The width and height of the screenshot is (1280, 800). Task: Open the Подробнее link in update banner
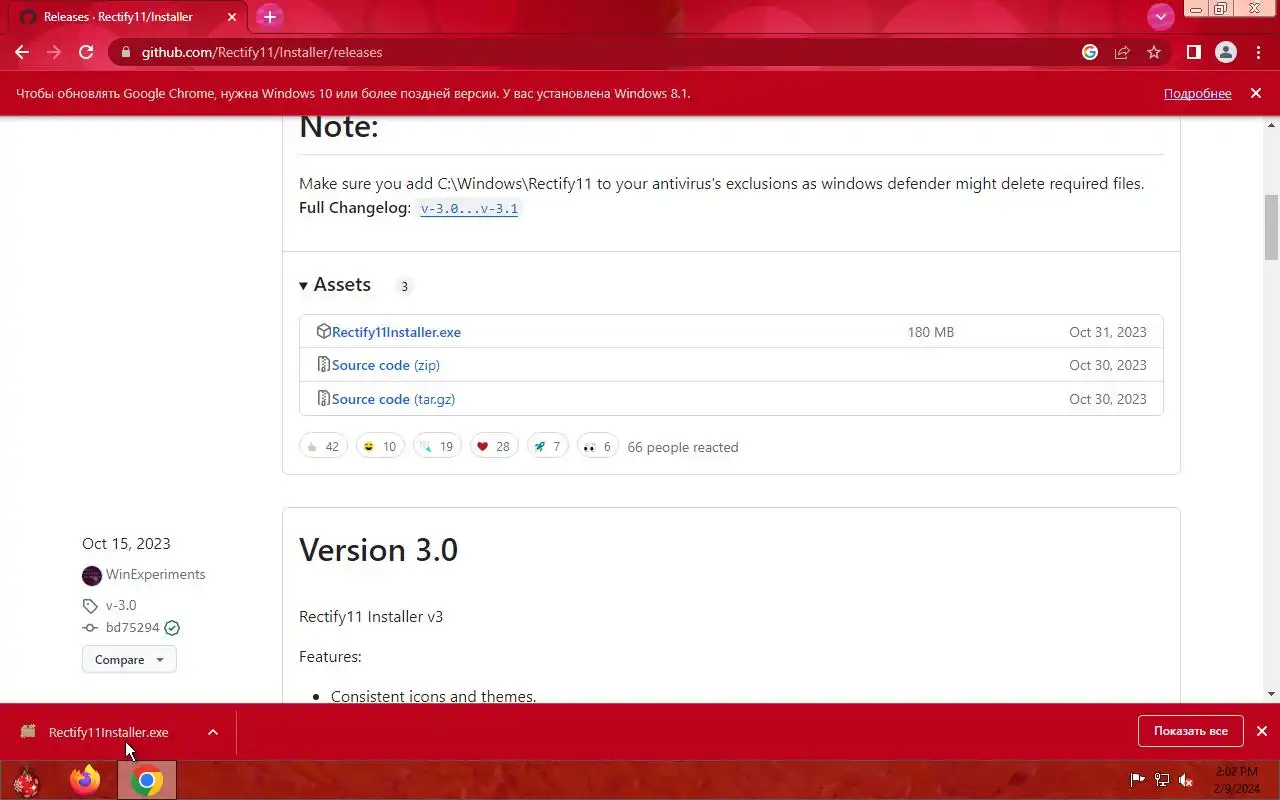point(1197,93)
